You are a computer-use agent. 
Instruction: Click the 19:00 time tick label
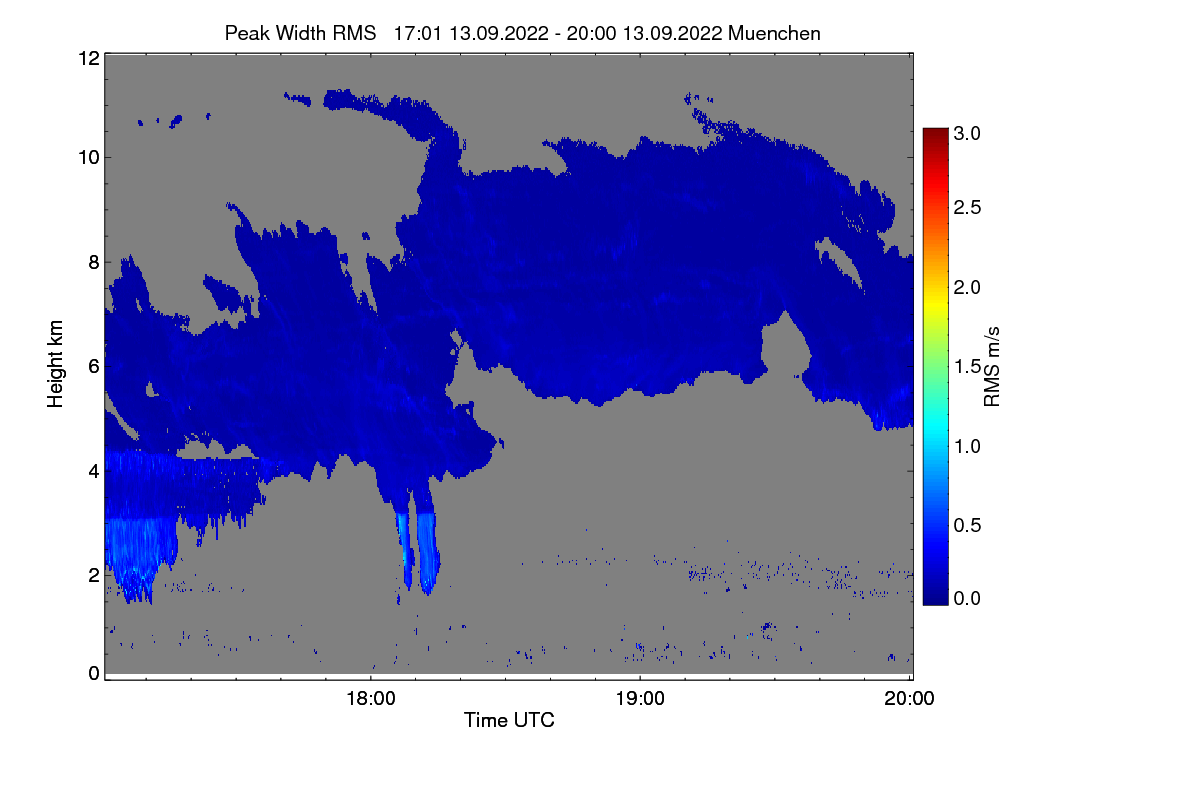pos(640,699)
